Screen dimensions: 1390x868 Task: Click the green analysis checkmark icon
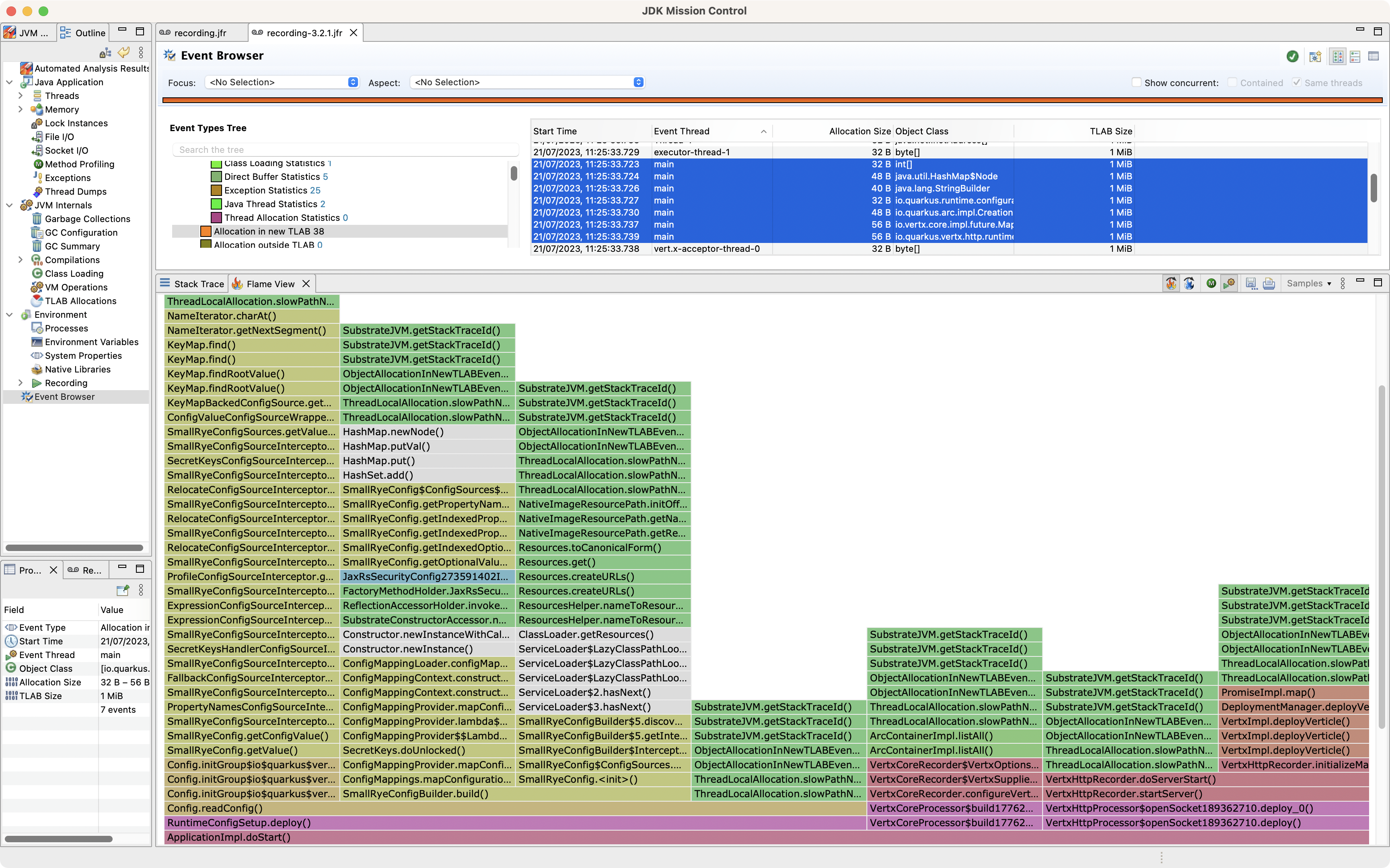(x=1292, y=56)
